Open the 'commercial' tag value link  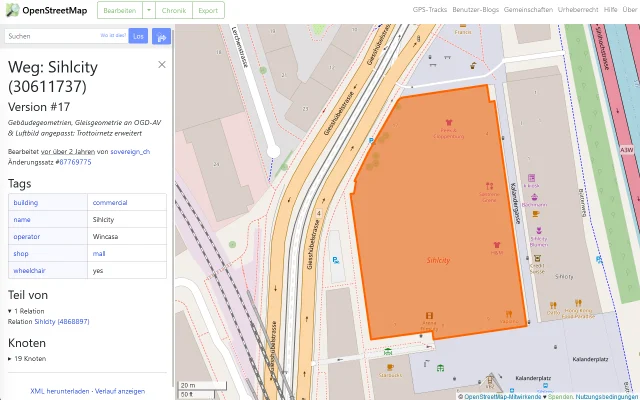[x=110, y=202]
